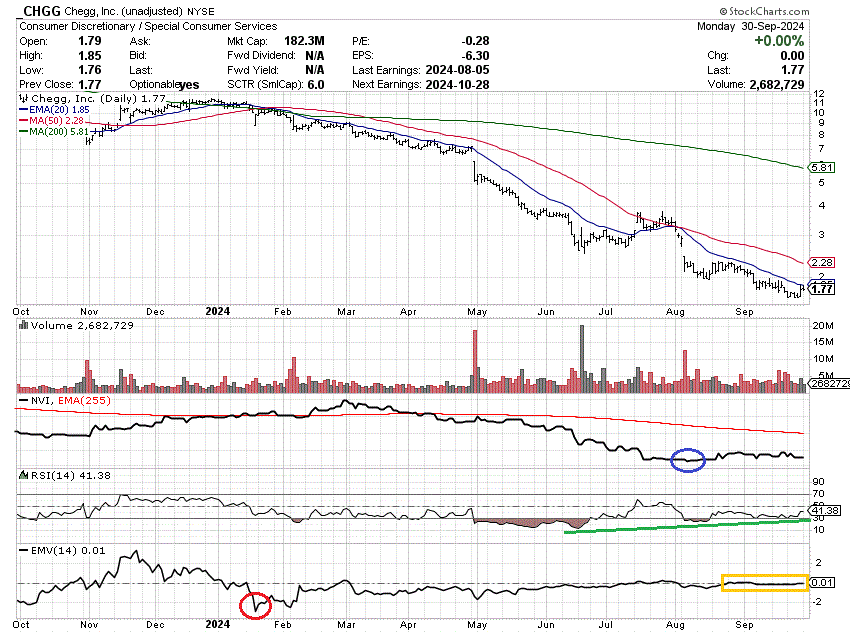Click the last price 1.77 marker on price axis
The image size is (850, 633).
point(820,289)
